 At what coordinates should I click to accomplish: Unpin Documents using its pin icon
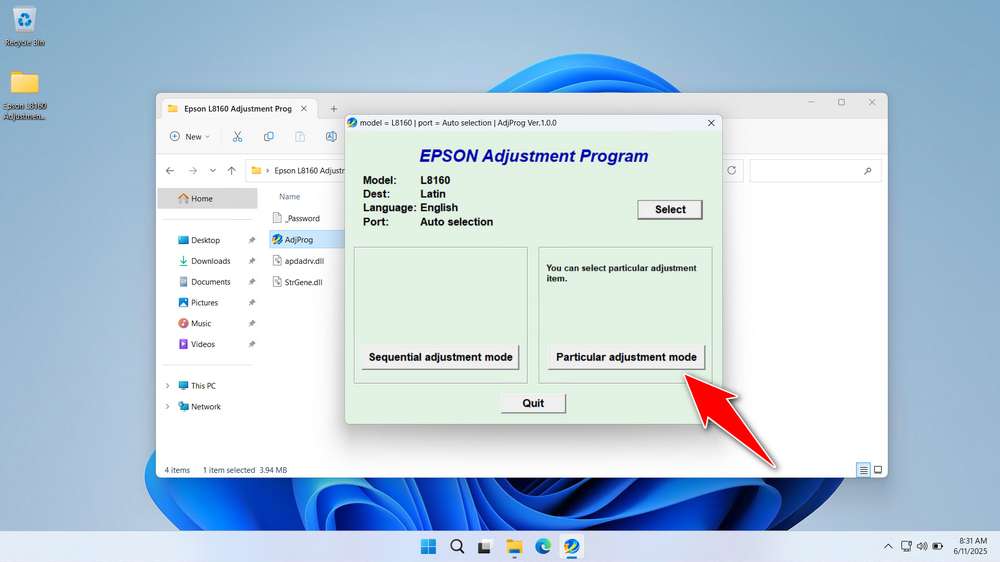coord(252,281)
